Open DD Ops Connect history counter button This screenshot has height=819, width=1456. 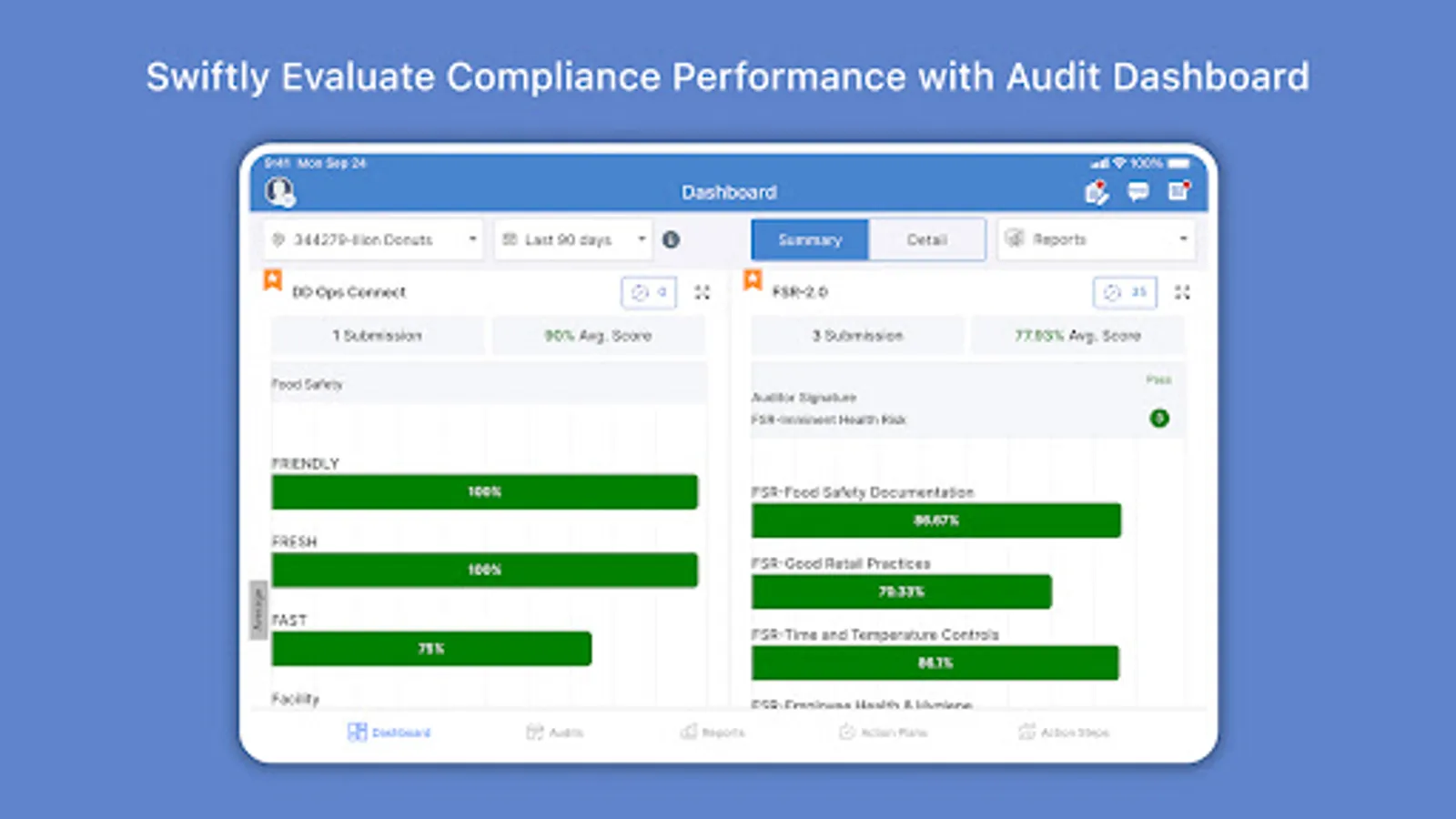point(649,292)
